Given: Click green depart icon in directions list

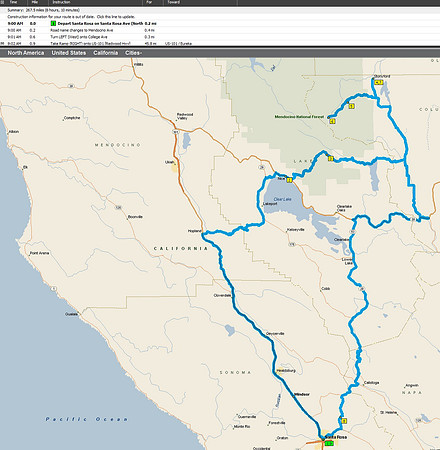Looking at the screenshot, I should pos(53,24).
